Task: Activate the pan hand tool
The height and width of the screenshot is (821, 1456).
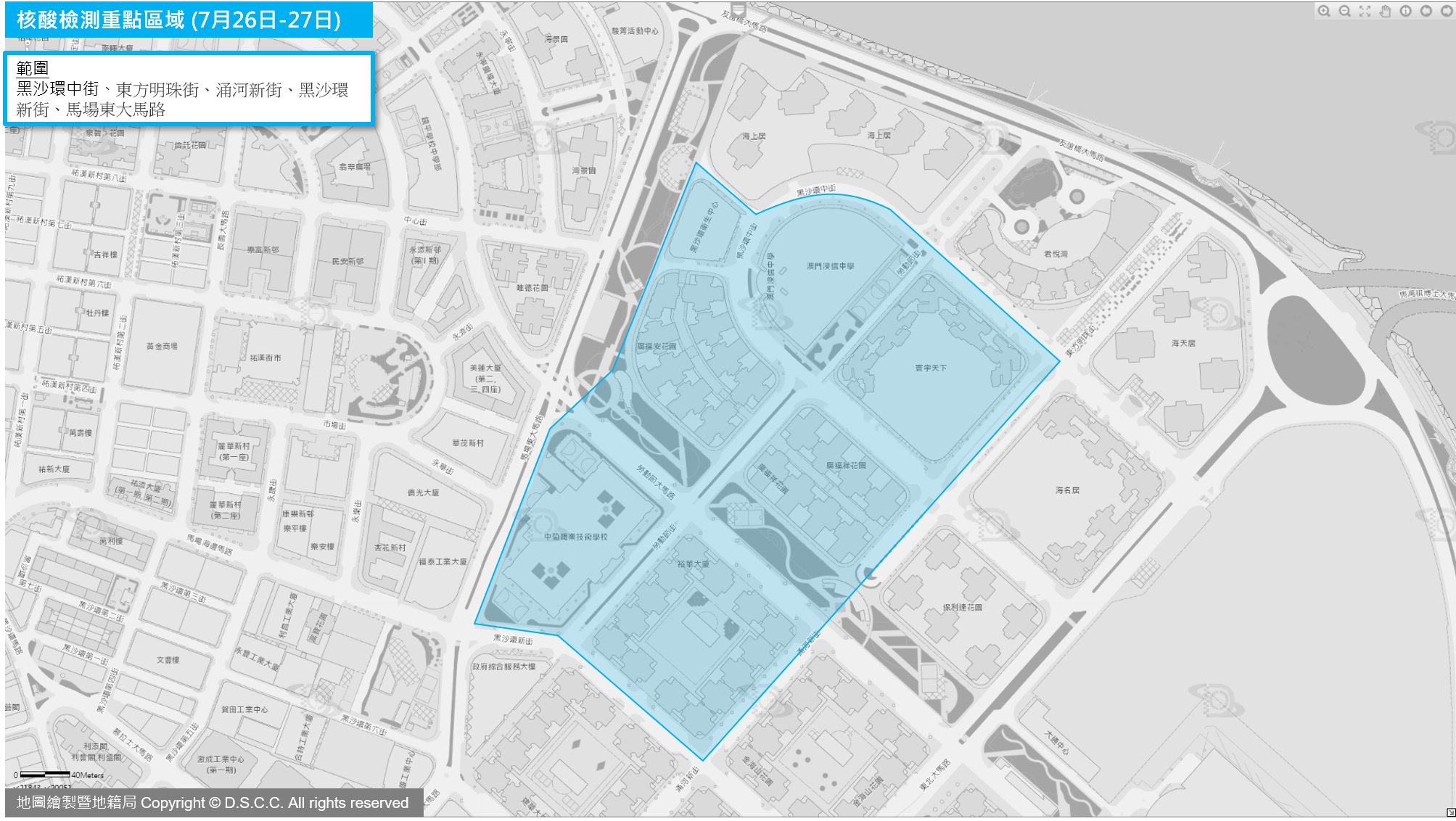Action: coord(1385,11)
